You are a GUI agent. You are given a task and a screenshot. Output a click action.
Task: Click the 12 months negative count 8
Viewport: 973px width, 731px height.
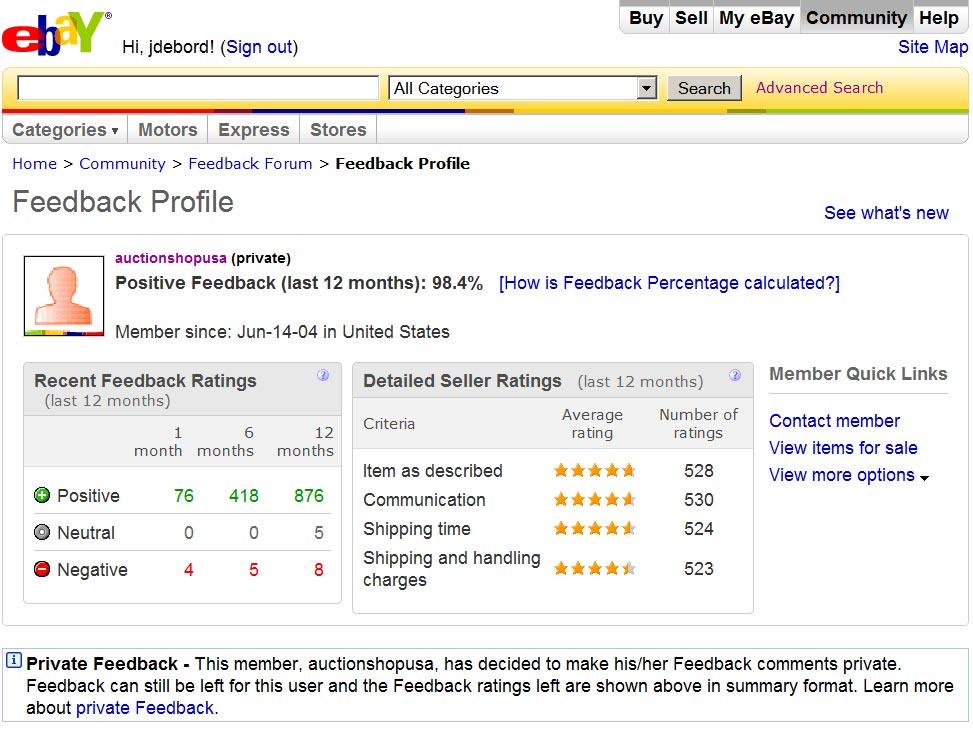(x=319, y=570)
